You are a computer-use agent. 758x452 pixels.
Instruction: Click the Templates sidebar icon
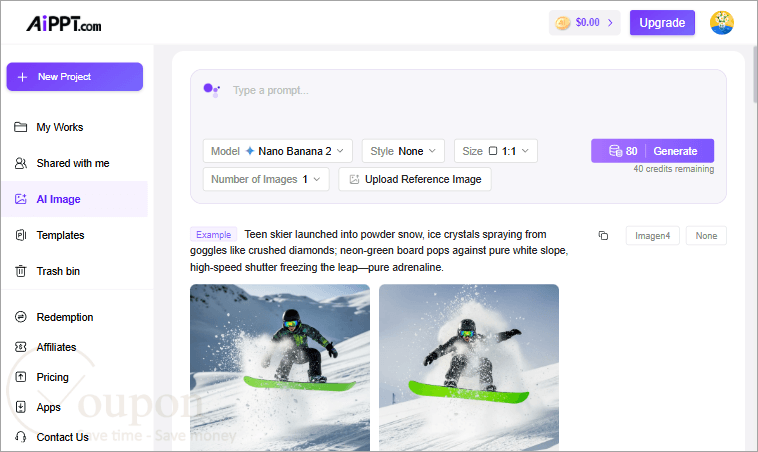20,235
